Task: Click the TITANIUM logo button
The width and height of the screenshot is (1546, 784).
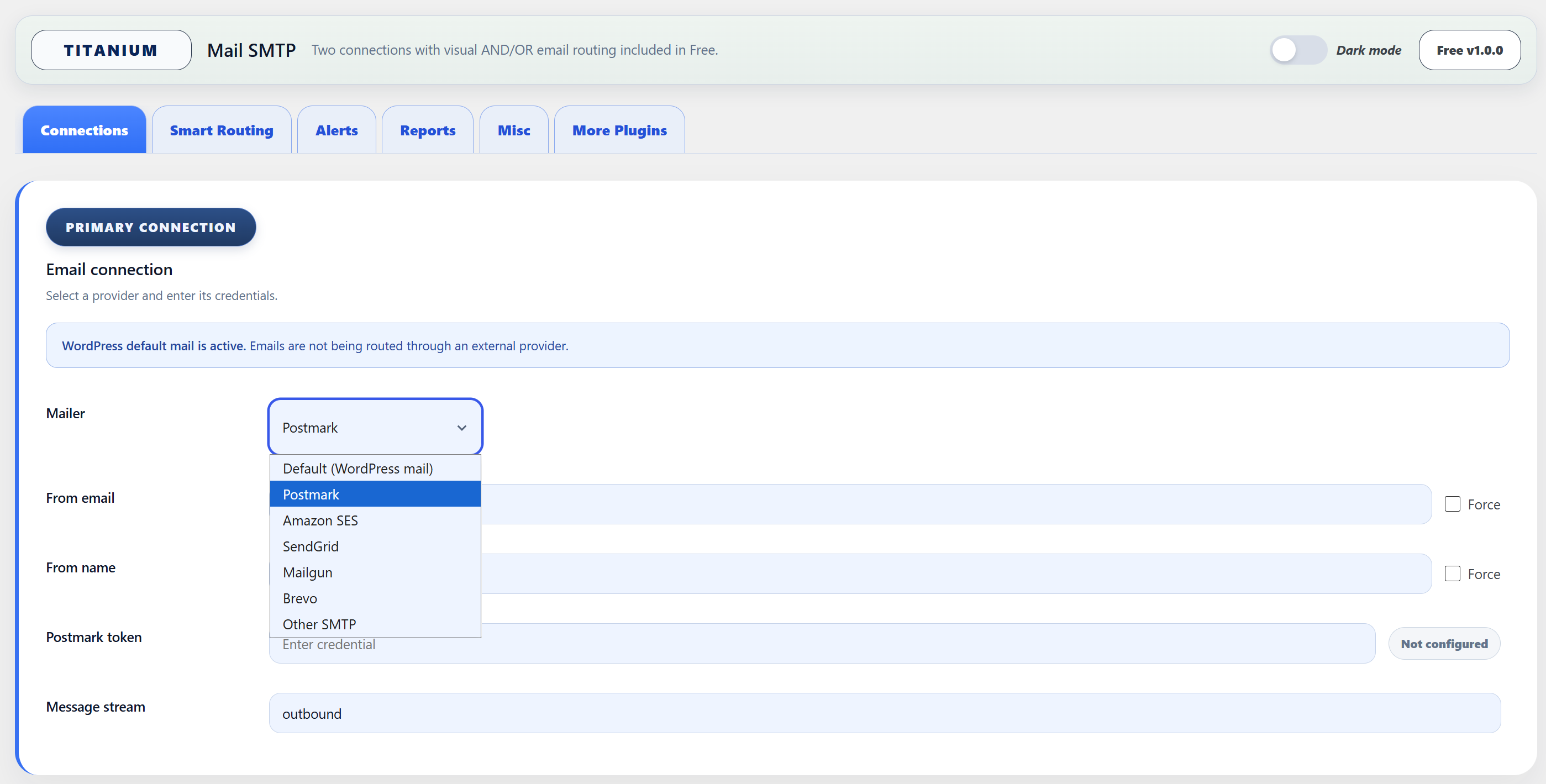Action: click(111, 50)
